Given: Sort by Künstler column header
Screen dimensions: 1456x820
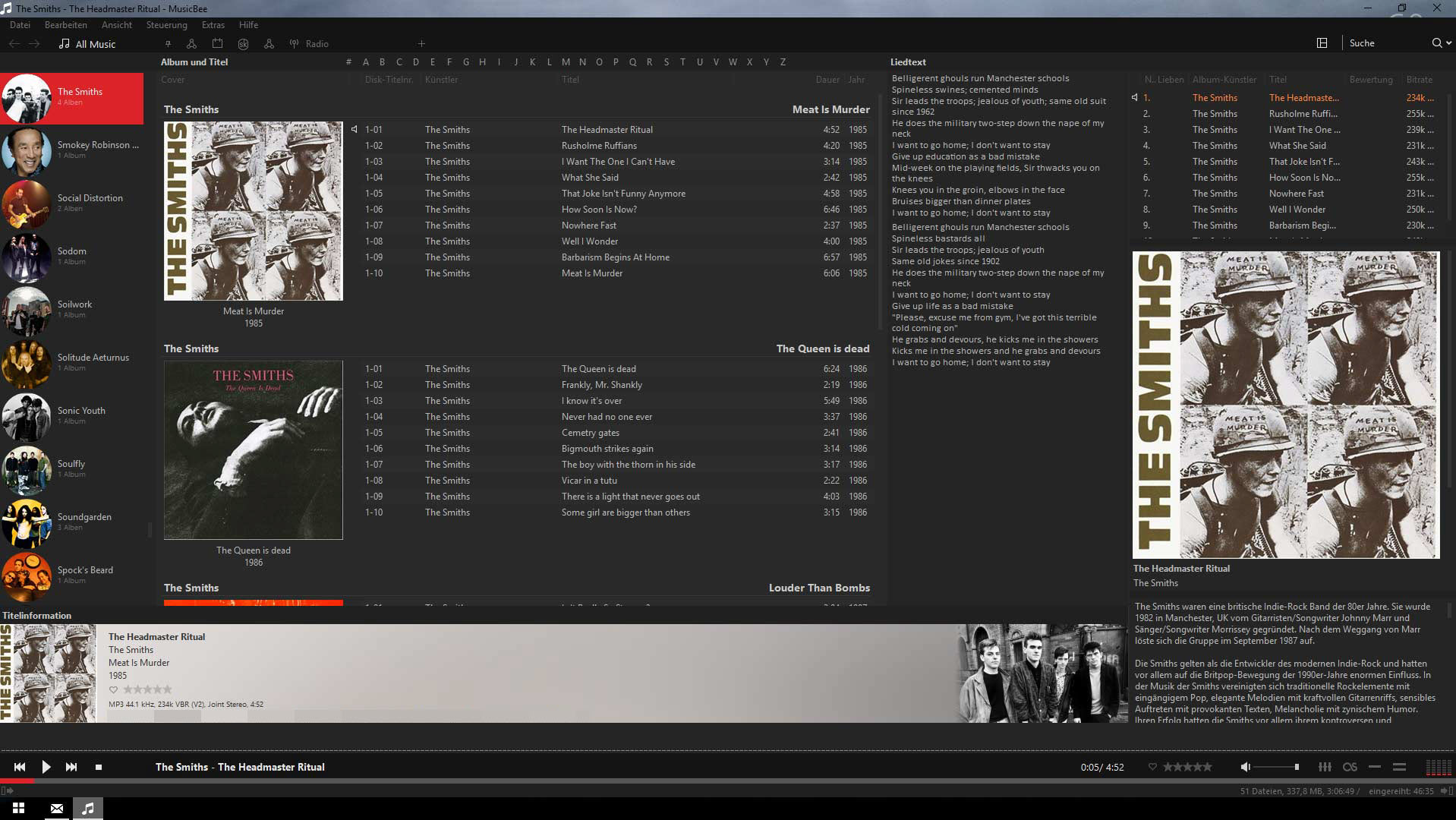Looking at the screenshot, I should point(441,80).
